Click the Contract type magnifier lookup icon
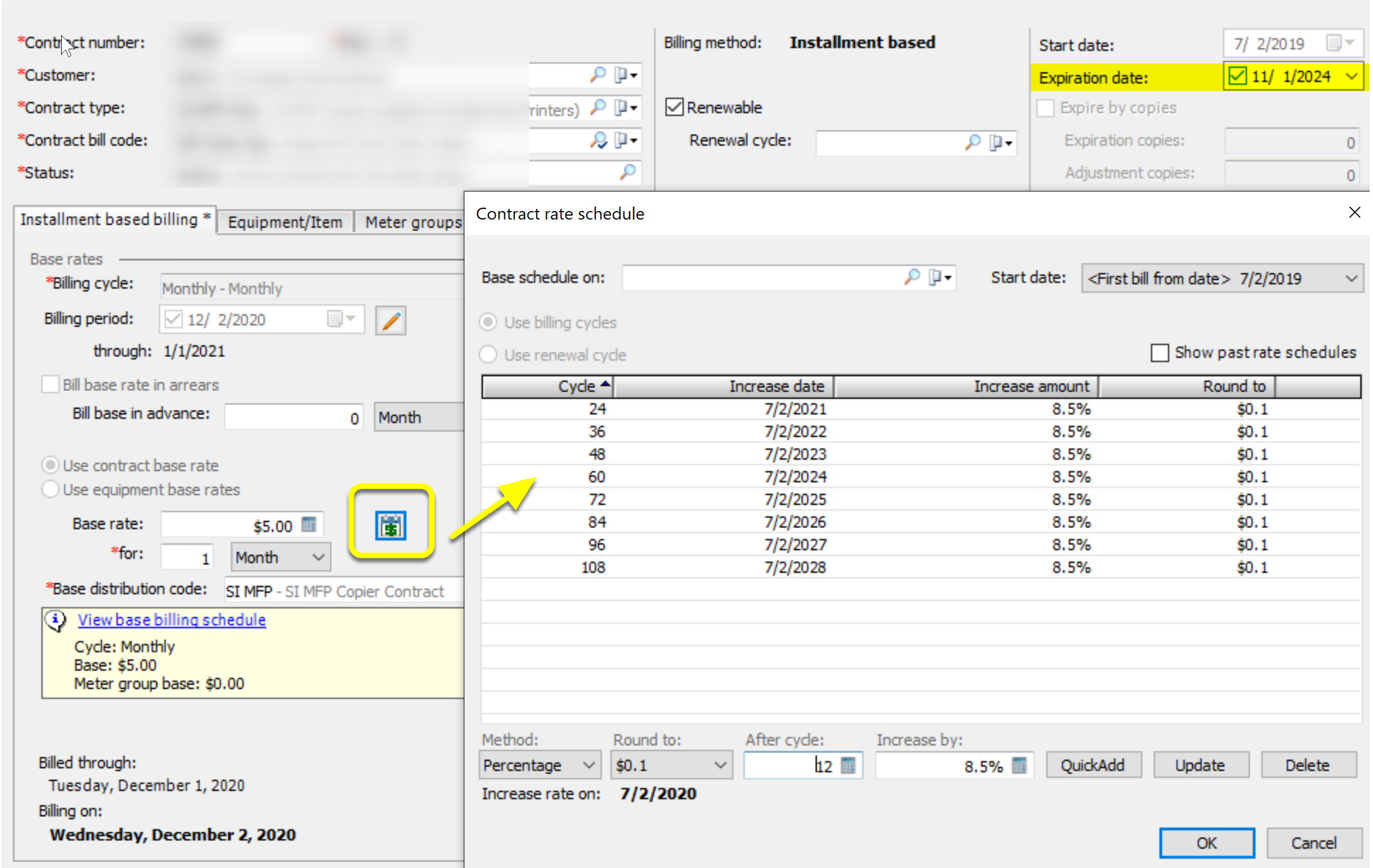Screen dimensions: 1373x868 point(598,106)
